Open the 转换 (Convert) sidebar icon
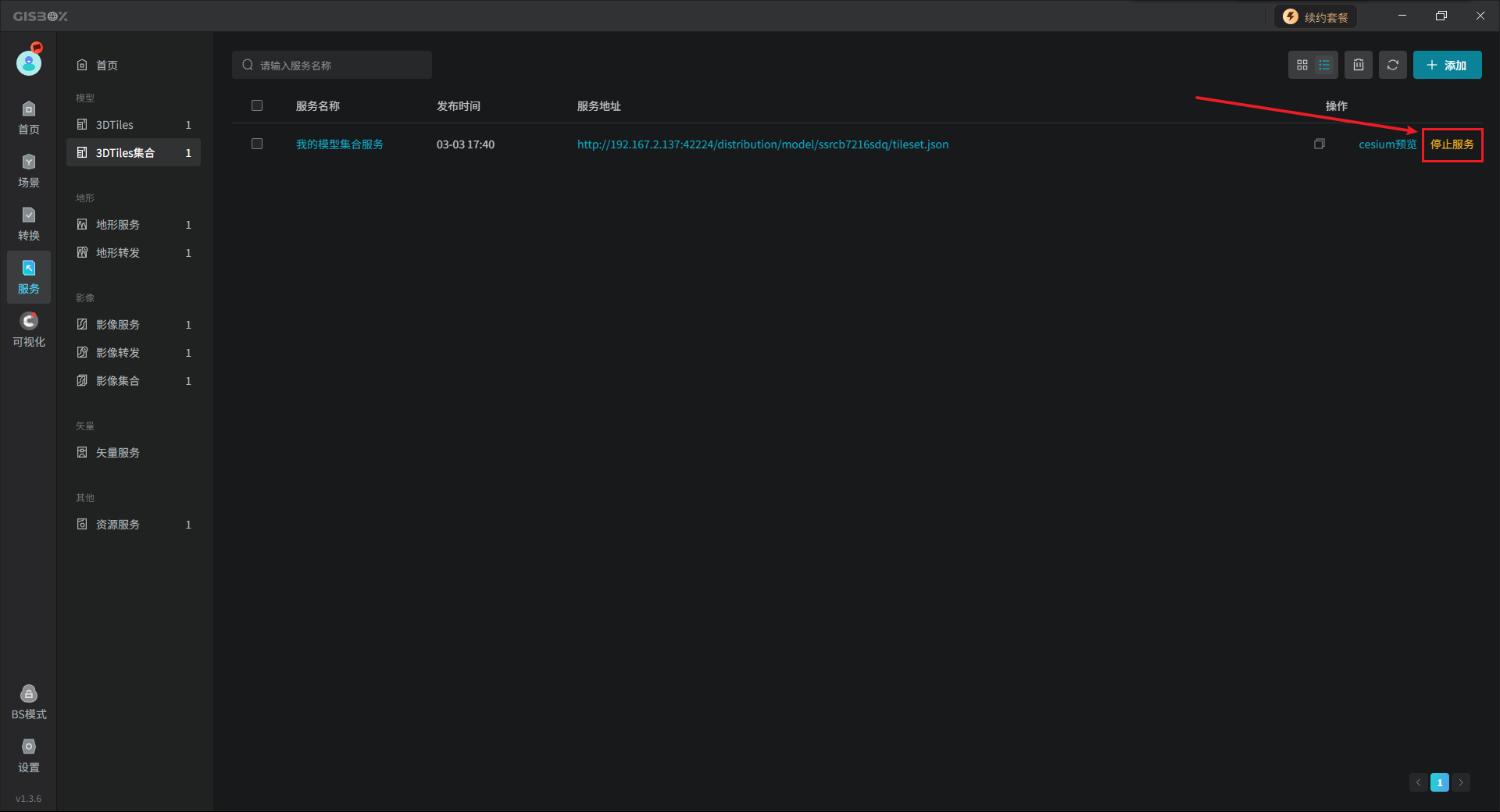 29,223
